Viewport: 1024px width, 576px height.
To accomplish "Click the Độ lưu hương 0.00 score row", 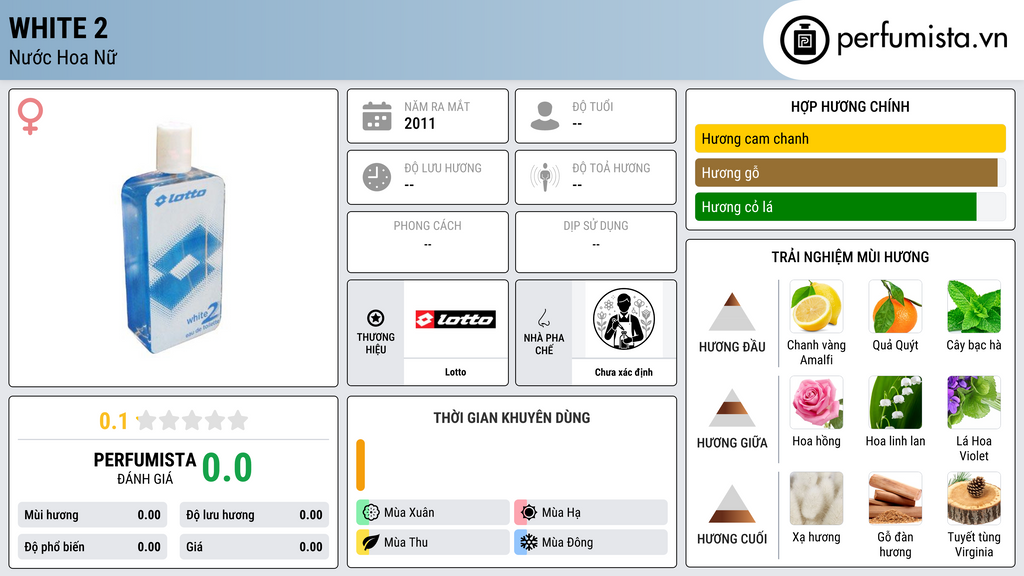I will (x=254, y=515).
